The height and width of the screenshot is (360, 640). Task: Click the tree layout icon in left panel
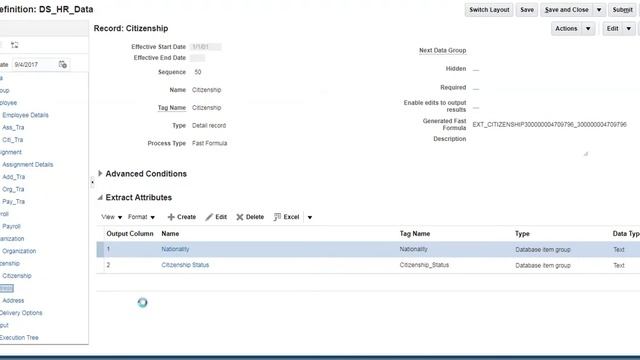[15, 45]
